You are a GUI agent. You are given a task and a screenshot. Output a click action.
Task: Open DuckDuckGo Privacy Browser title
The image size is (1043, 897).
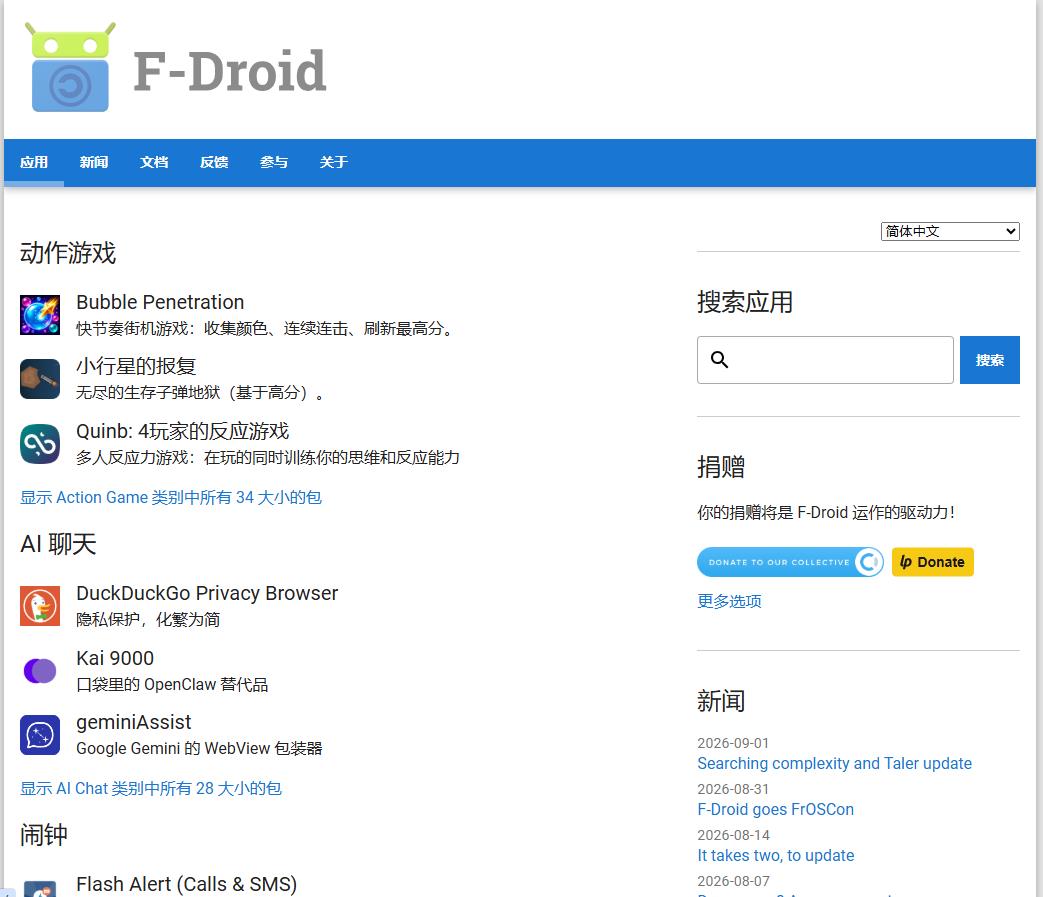pyautogui.click(x=207, y=593)
